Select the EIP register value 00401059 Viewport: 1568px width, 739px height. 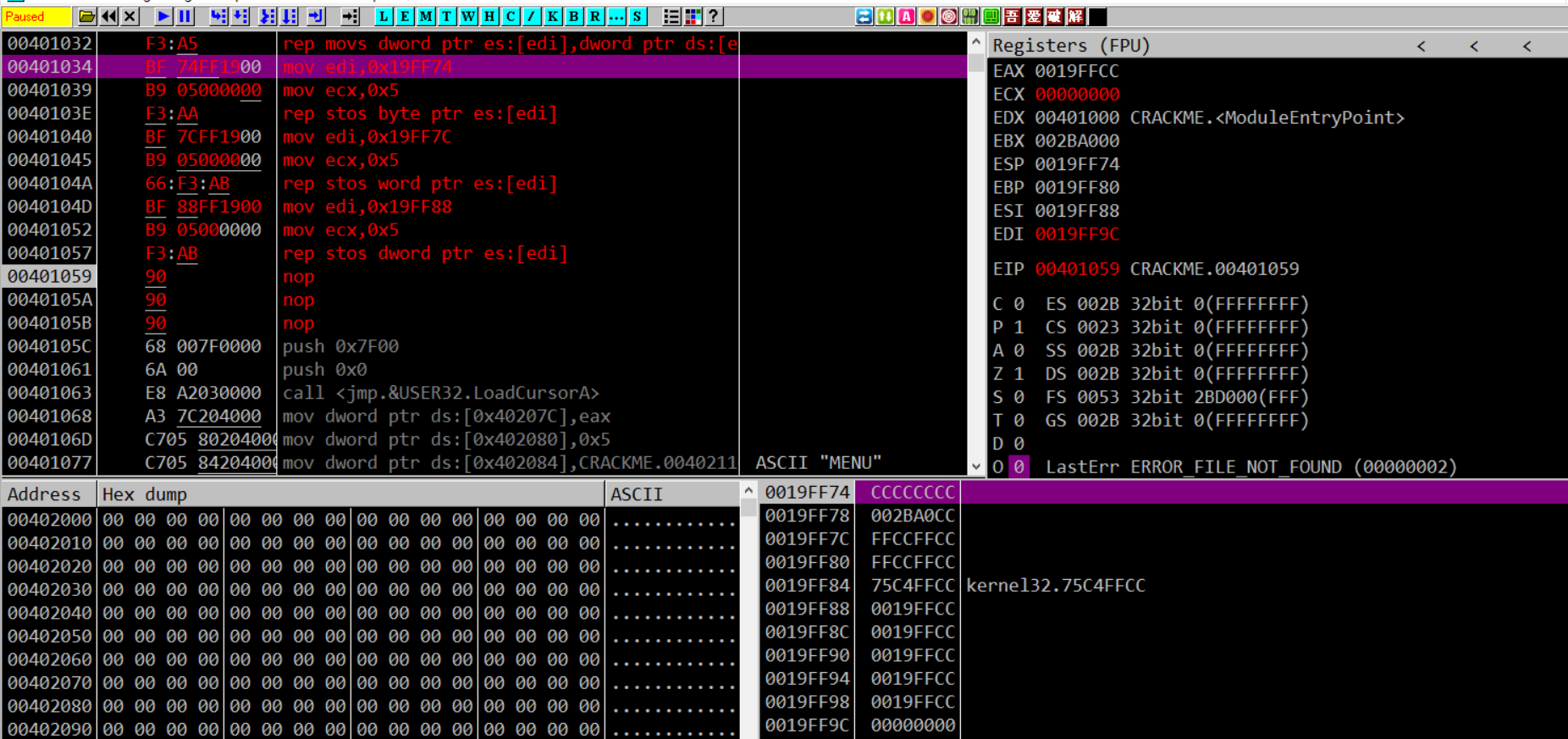pos(1077,269)
